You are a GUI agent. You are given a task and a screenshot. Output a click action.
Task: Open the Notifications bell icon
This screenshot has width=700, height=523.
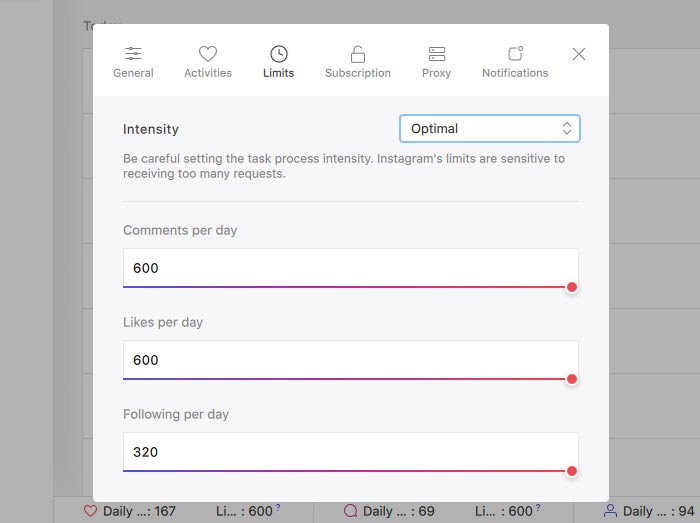[x=515, y=54]
